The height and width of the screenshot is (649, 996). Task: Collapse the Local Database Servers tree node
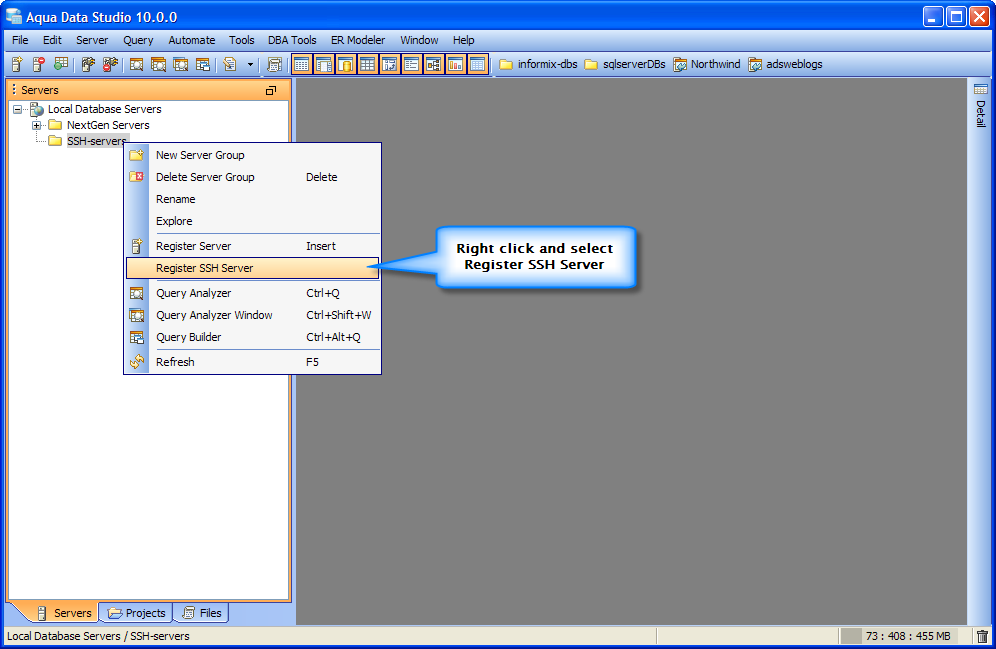point(17,109)
